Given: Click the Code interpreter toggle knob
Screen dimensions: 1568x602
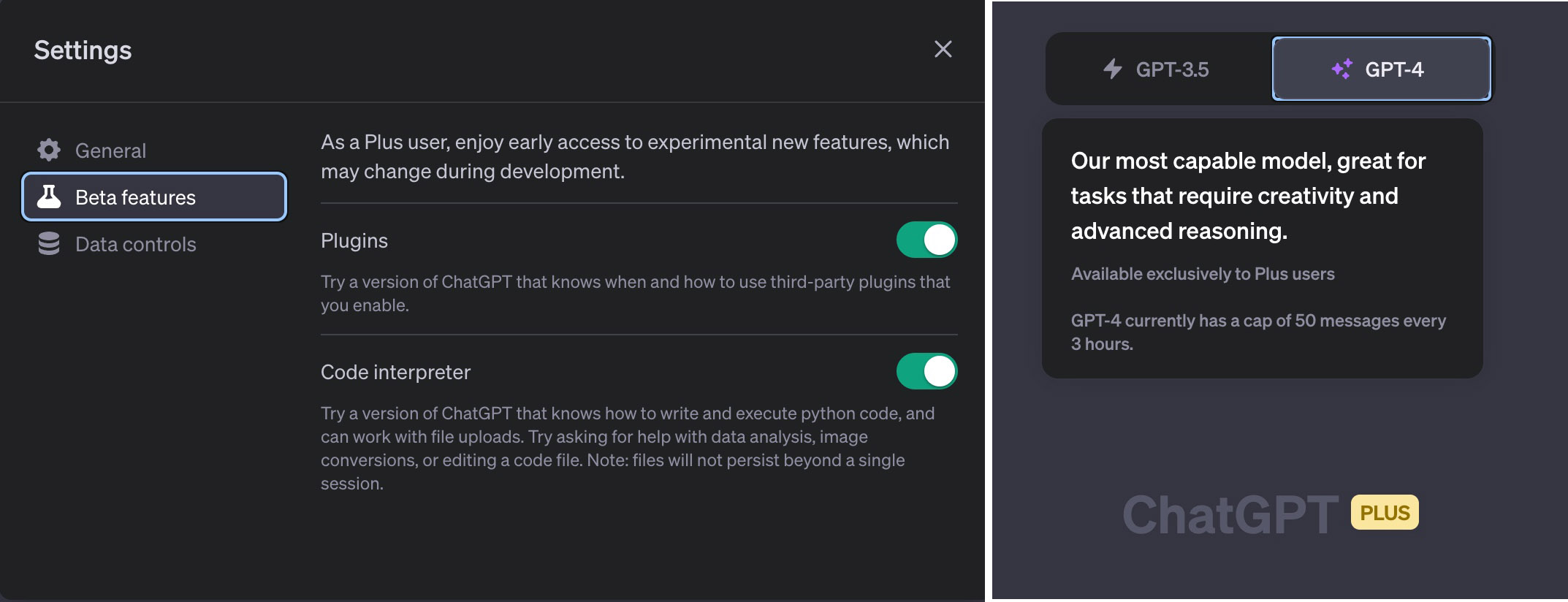Looking at the screenshot, I should click(x=940, y=371).
